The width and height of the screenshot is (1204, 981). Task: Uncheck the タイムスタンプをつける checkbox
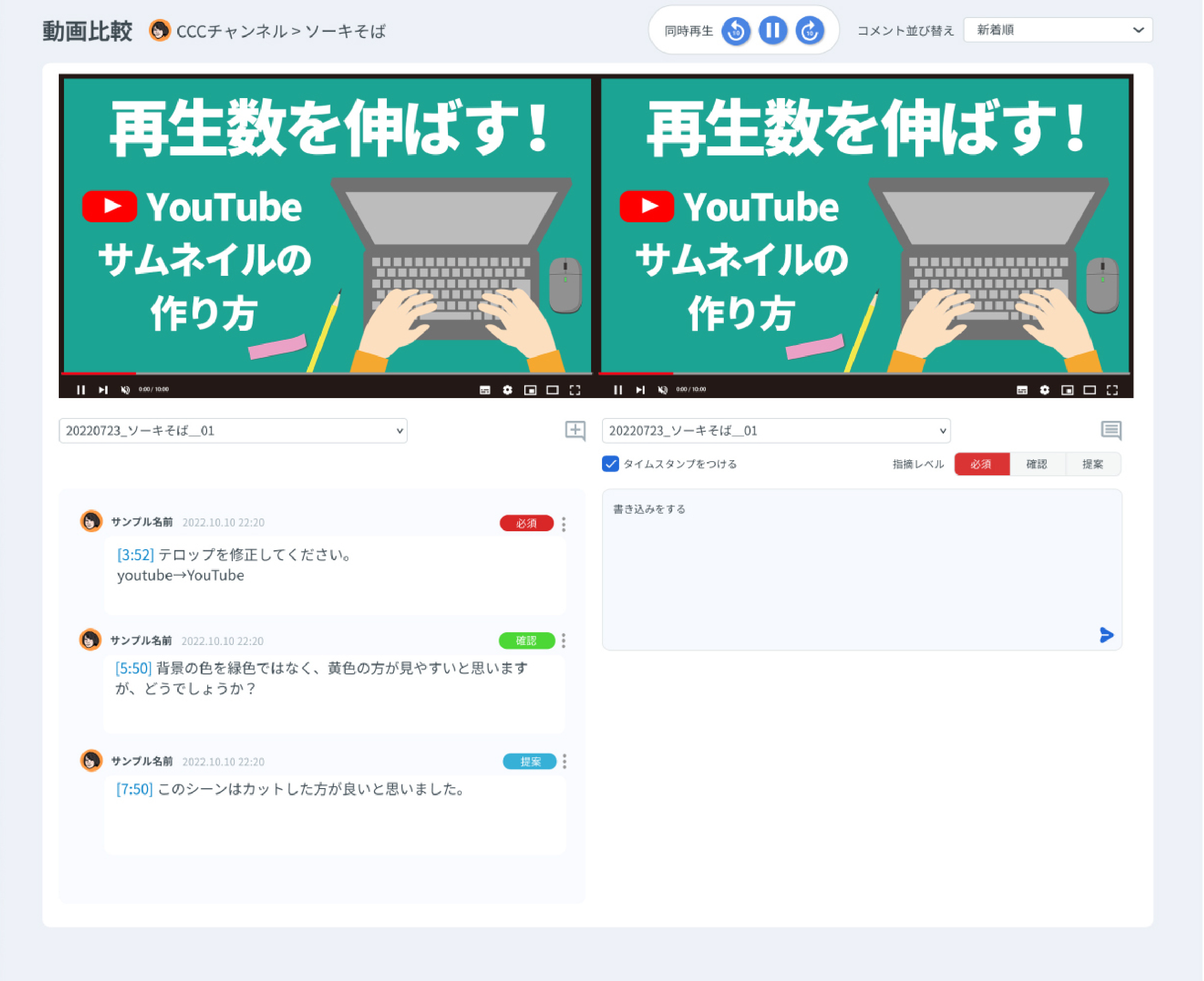tap(610, 464)
